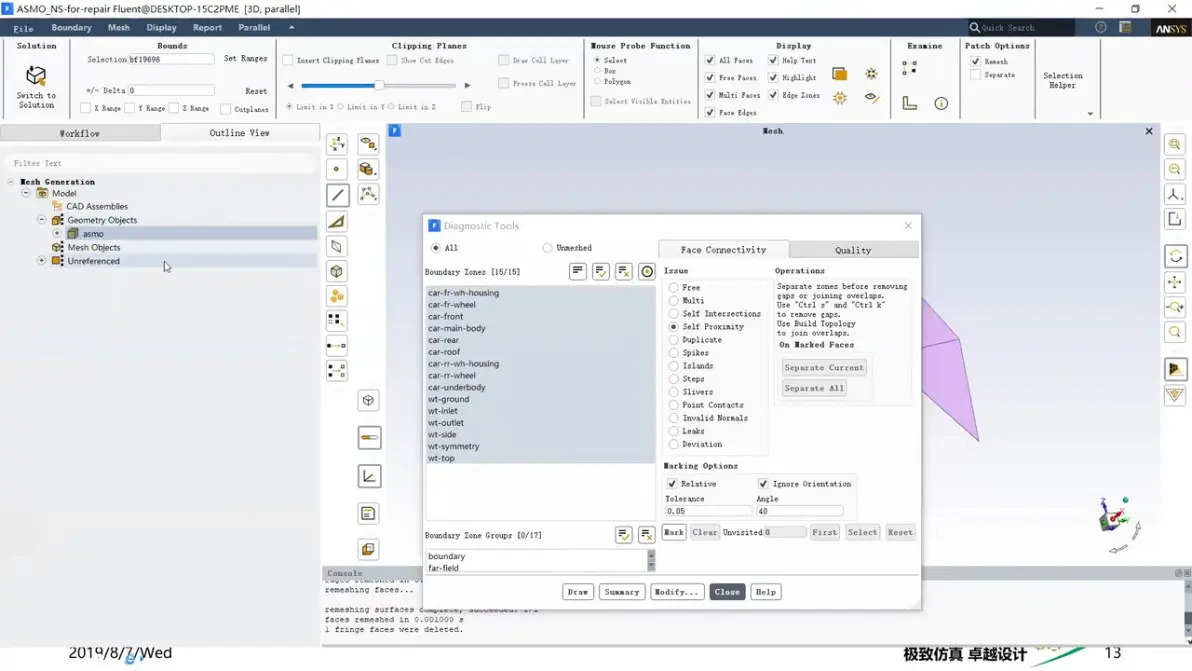Open the Report menu
The width and height of the screenshot is (1192, 671).
[x=208, y=27]
